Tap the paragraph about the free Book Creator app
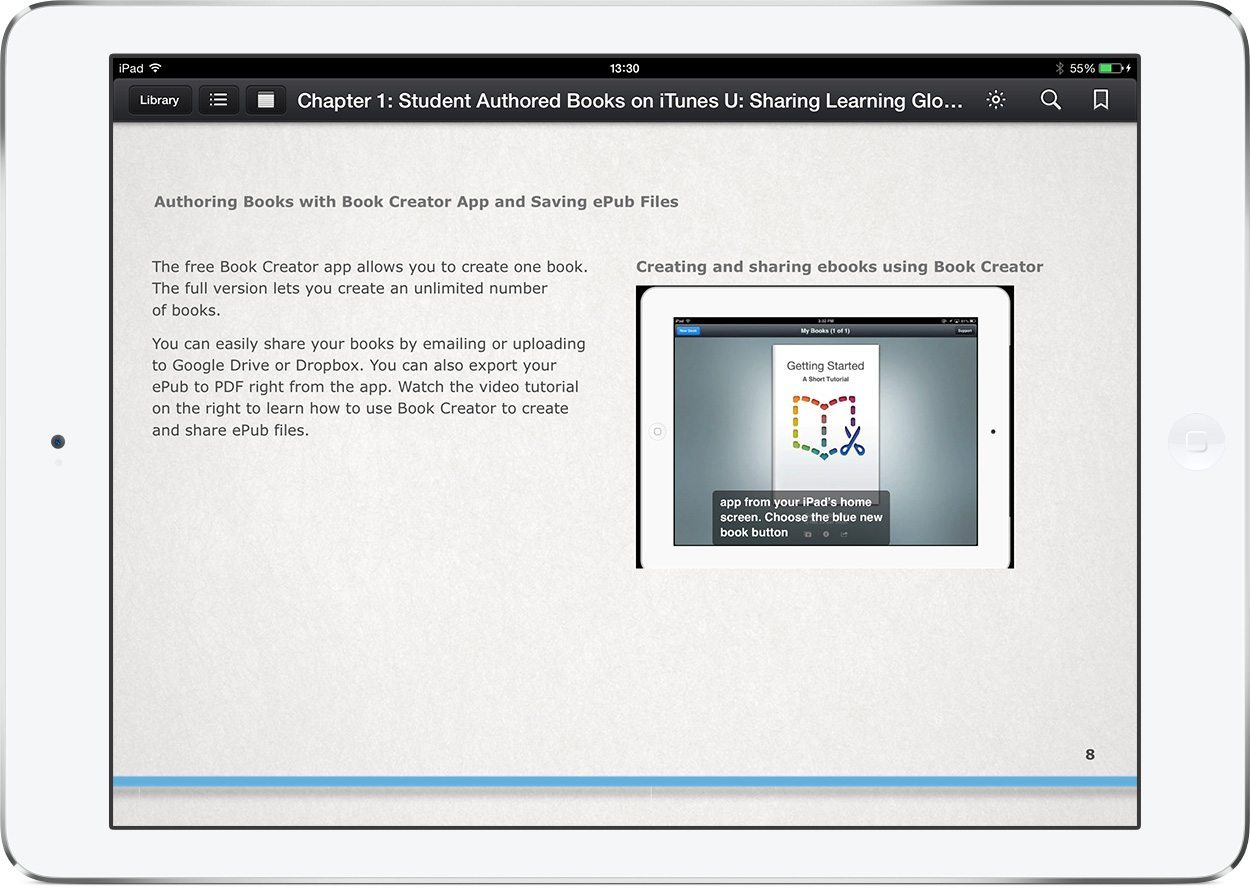 click(x=370, y=288)
